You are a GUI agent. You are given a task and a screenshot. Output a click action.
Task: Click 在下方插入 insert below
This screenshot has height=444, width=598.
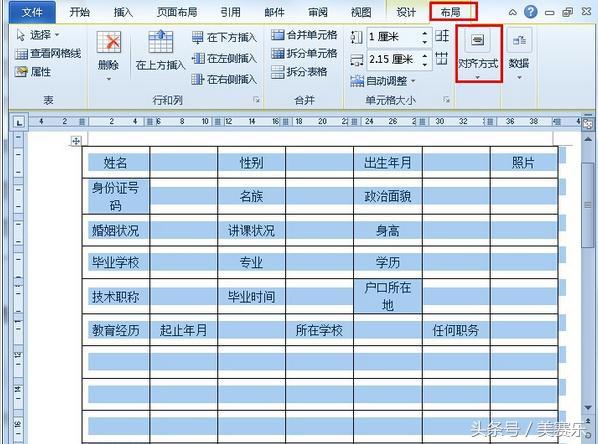(x=224, y=37)
